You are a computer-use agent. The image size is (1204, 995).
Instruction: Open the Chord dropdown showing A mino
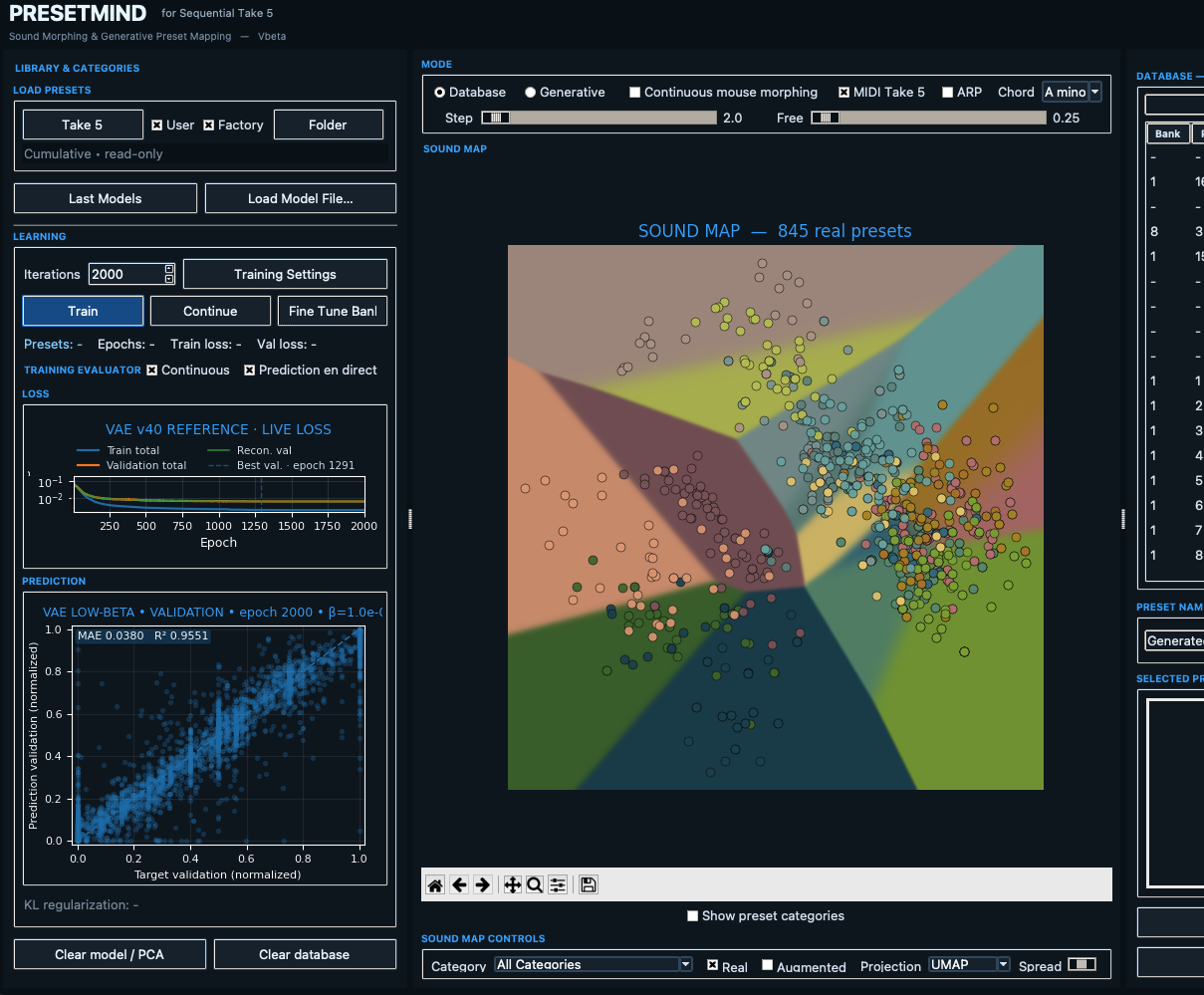click(1073, 92)
